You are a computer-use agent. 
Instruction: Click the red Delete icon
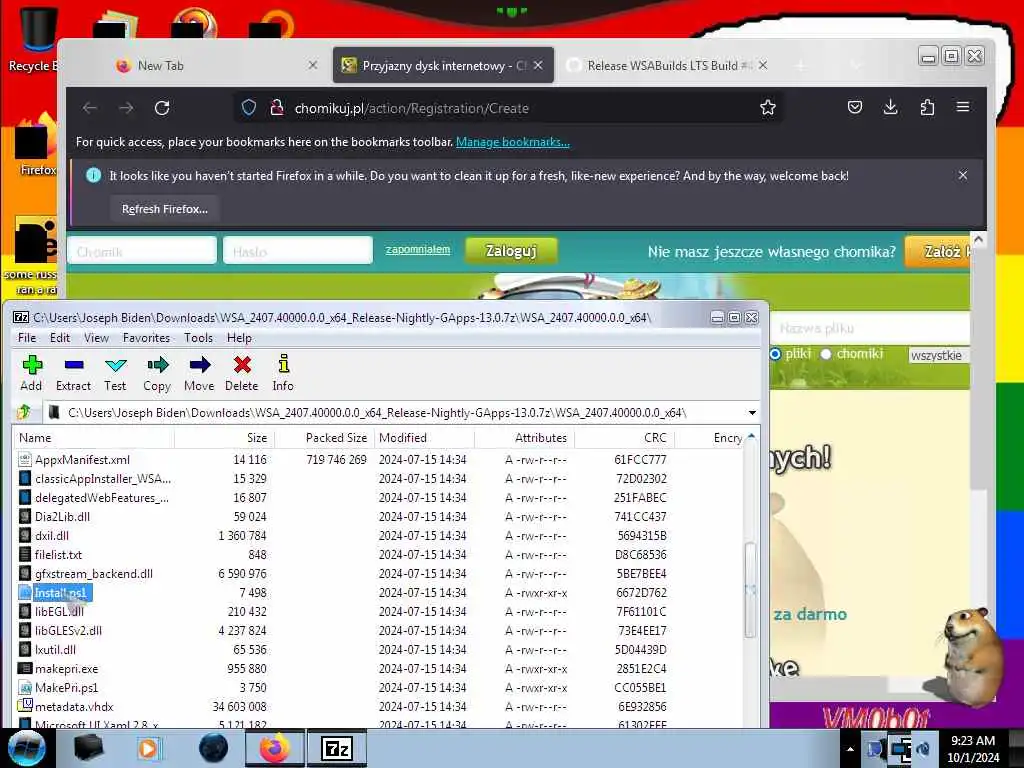coord(242,373)
